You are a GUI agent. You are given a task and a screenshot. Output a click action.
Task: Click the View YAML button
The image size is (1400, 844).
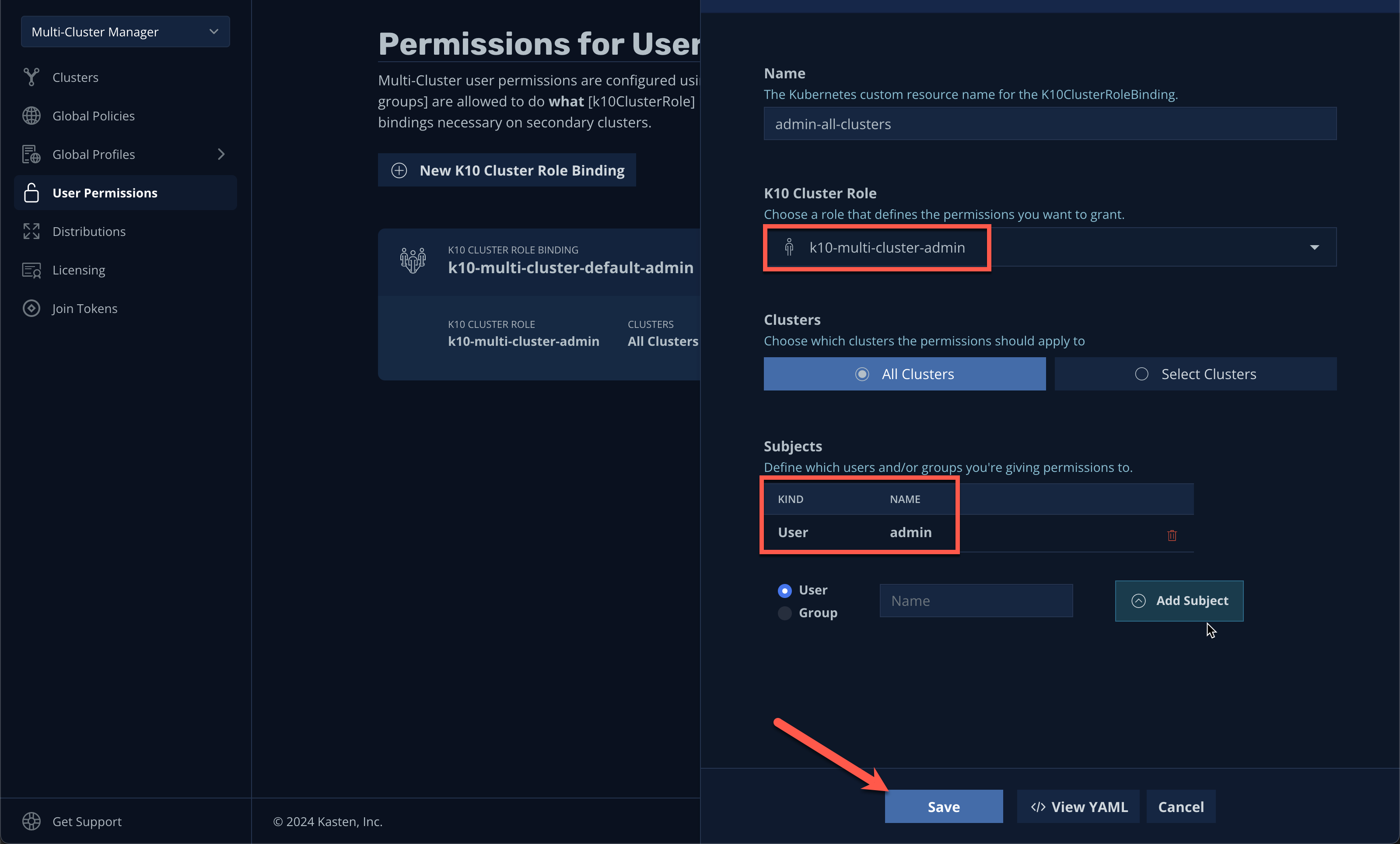pyautogui.click(x=1078, y=806)
